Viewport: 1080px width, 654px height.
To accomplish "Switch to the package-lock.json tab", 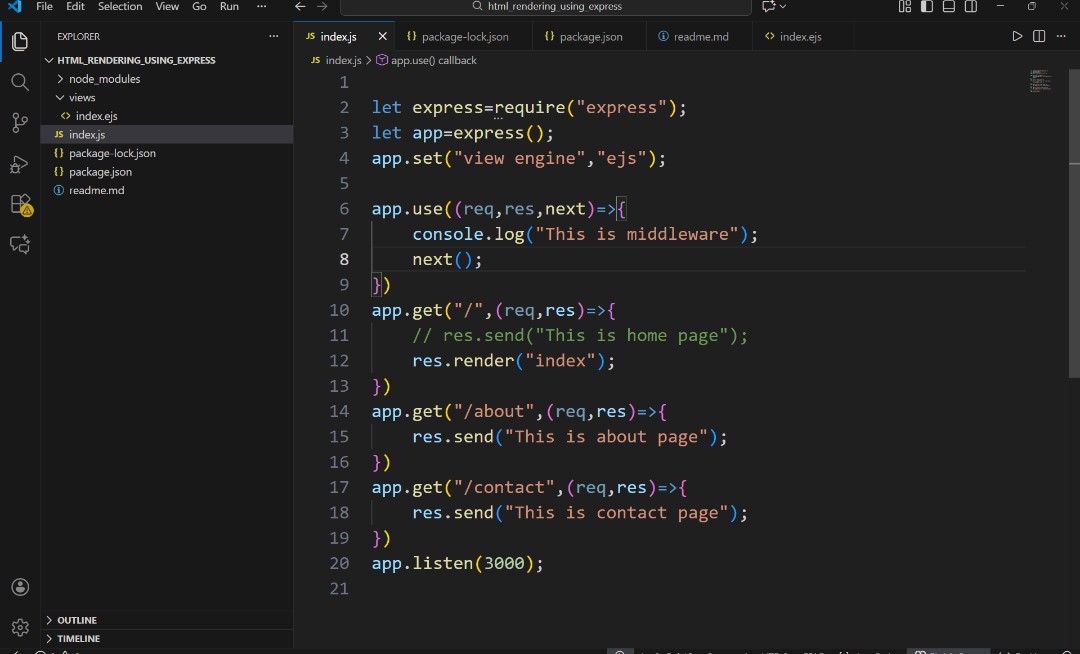I will click(464, 36).
